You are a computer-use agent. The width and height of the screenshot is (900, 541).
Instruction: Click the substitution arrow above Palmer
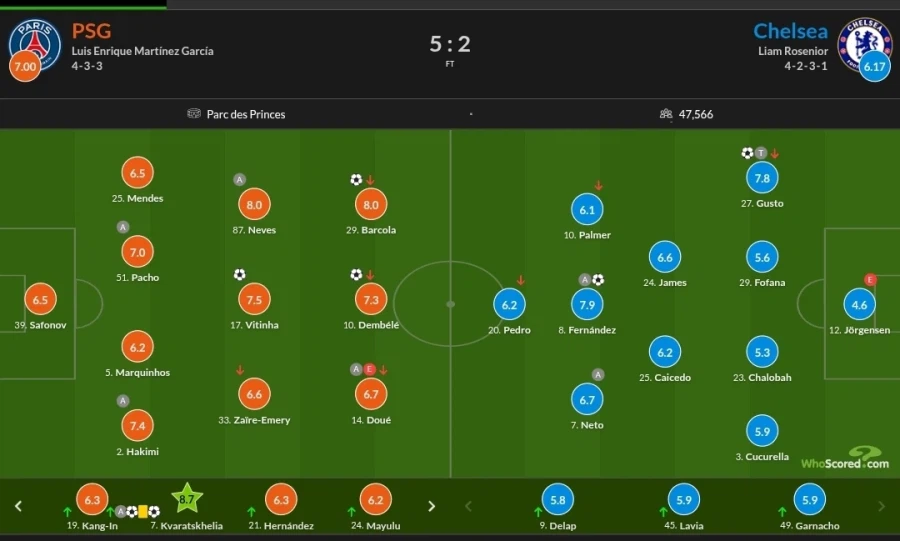(x=598, y=185)
